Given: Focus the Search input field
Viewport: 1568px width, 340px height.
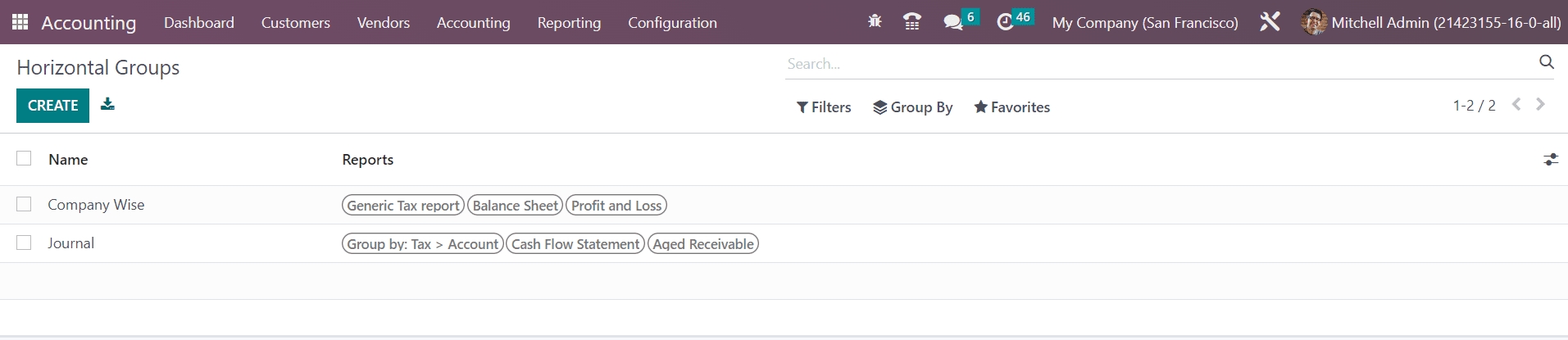Looking at the screenshot, I should coord(1148,64).
